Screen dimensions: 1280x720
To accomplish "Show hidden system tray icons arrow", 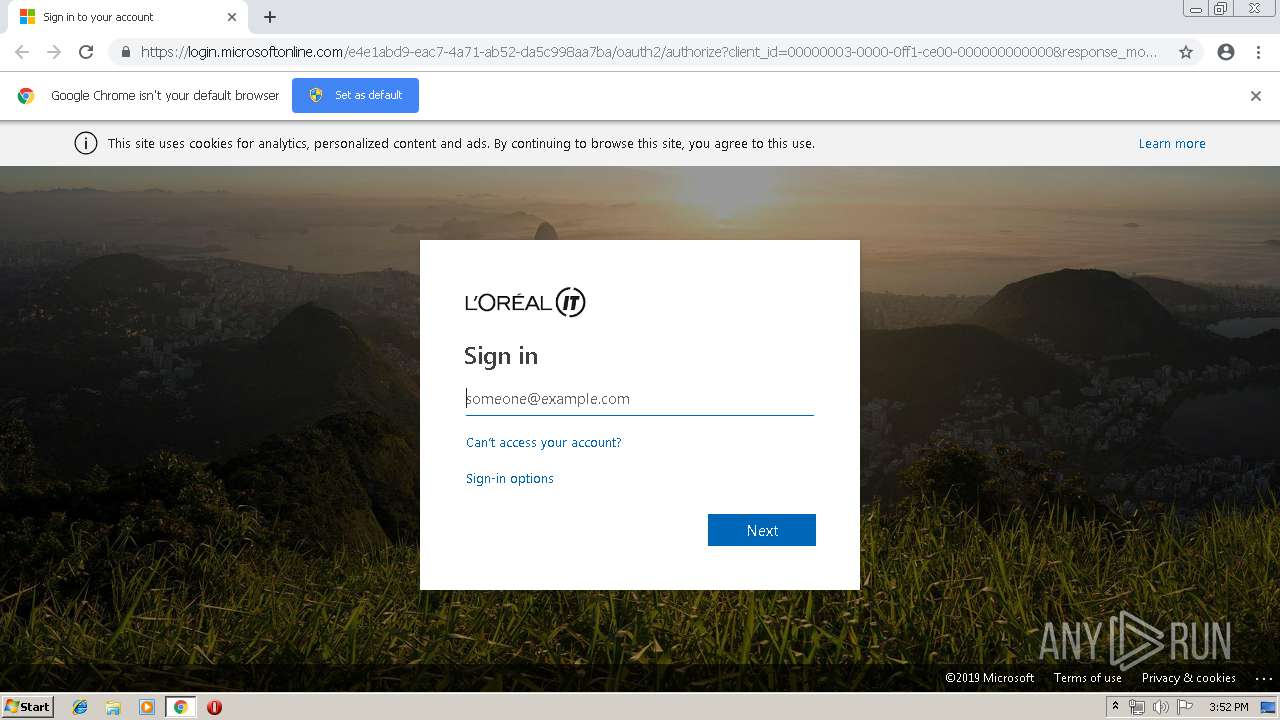I will tap(1115, 707).
